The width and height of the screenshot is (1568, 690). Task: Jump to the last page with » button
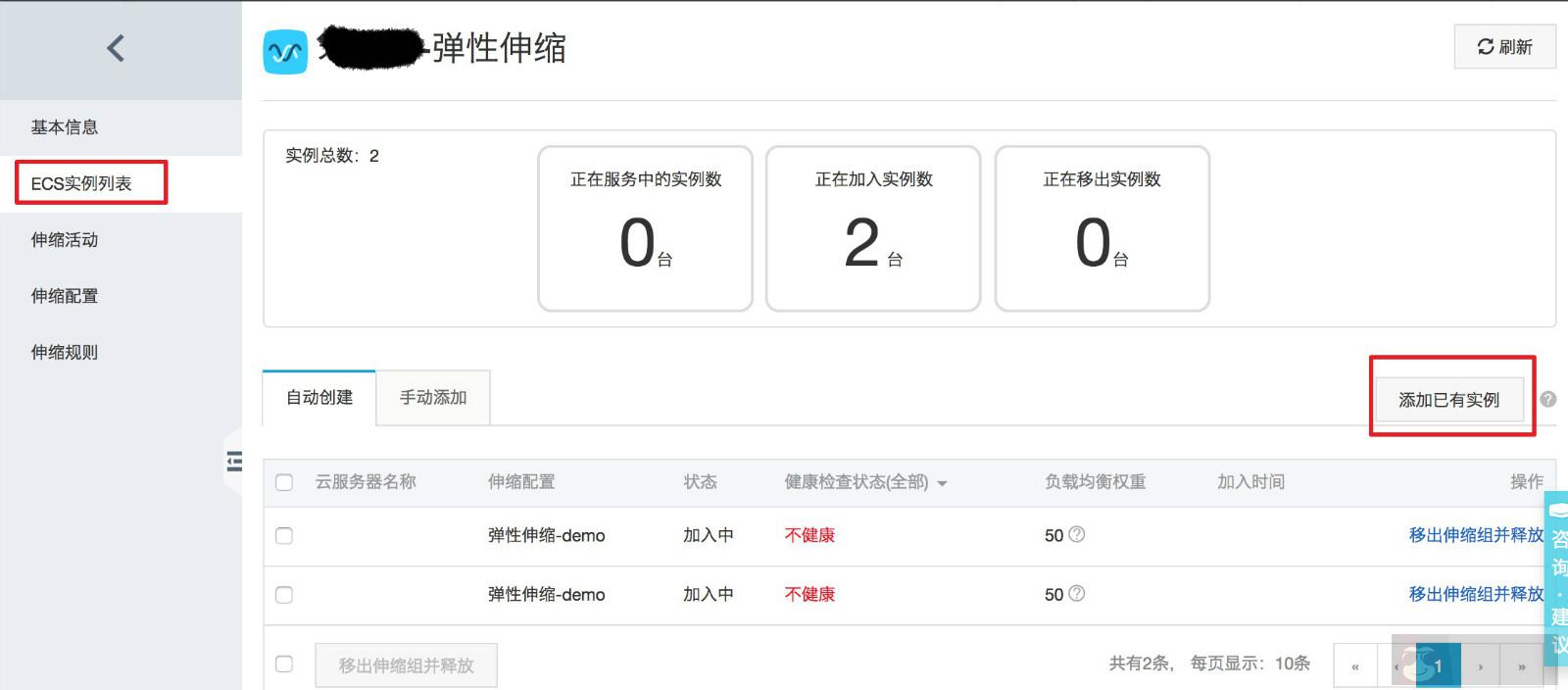click(1522, 665)
